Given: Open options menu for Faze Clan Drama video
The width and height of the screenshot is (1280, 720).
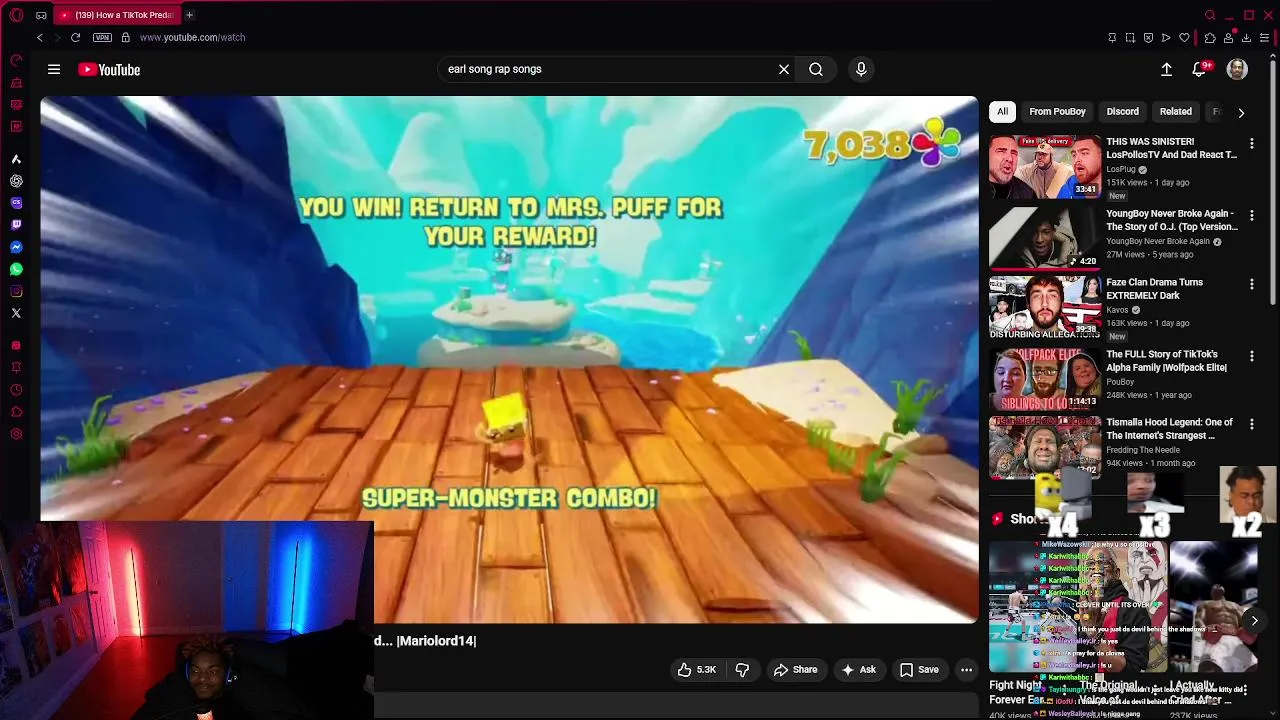Looking at the screenshot, I should click(x=1251, y=285).
